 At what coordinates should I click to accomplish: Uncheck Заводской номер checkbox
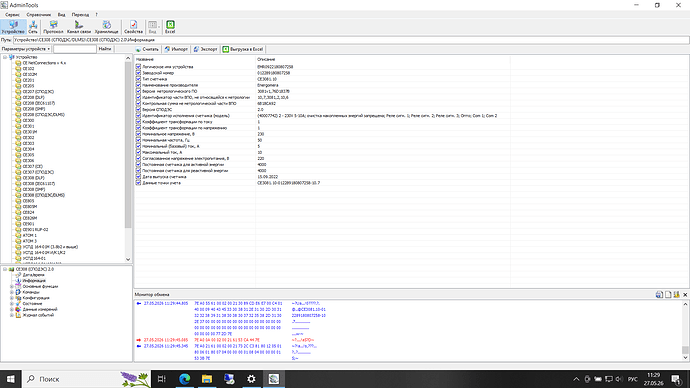(138, 73)
